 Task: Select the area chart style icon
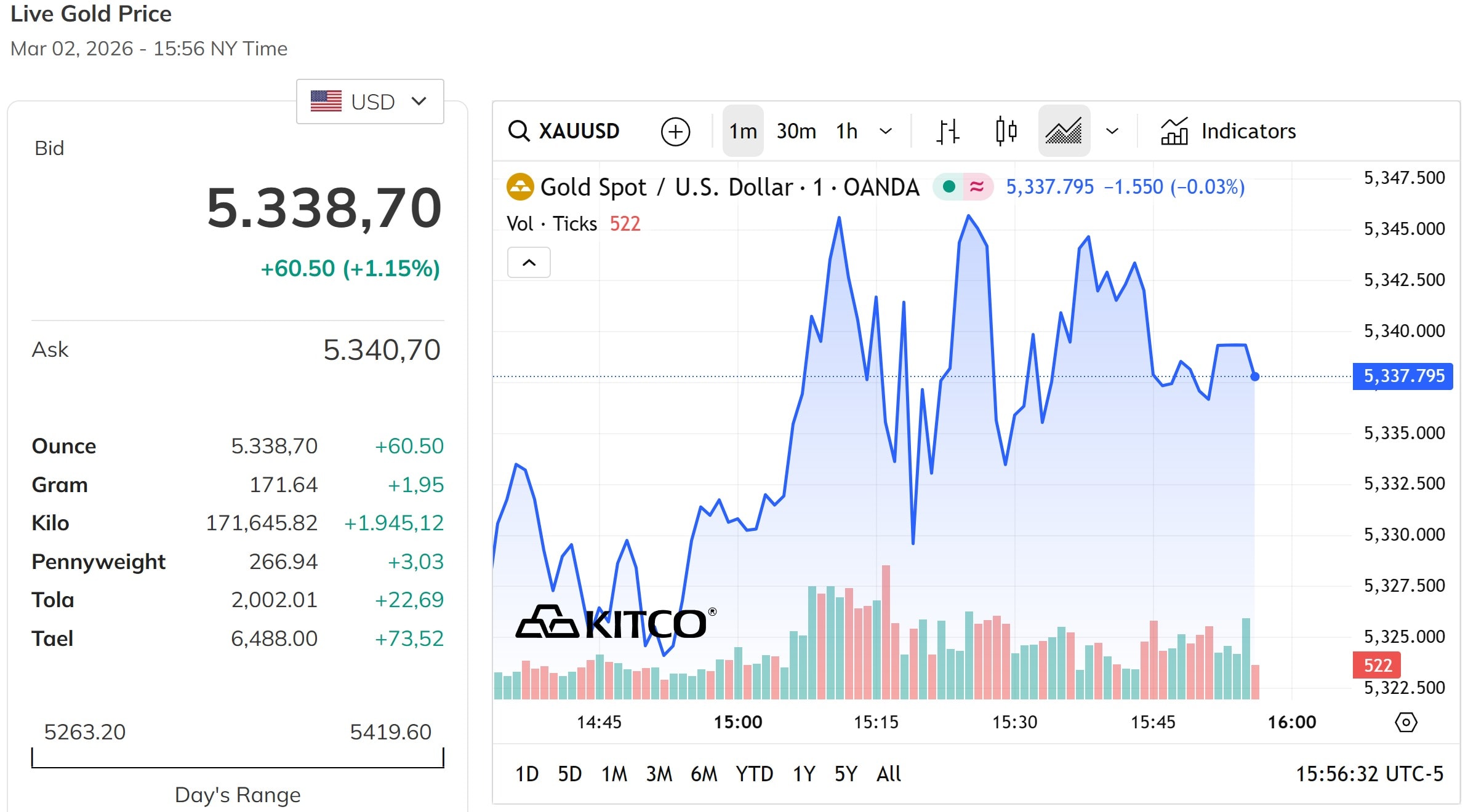[1064, 131]
